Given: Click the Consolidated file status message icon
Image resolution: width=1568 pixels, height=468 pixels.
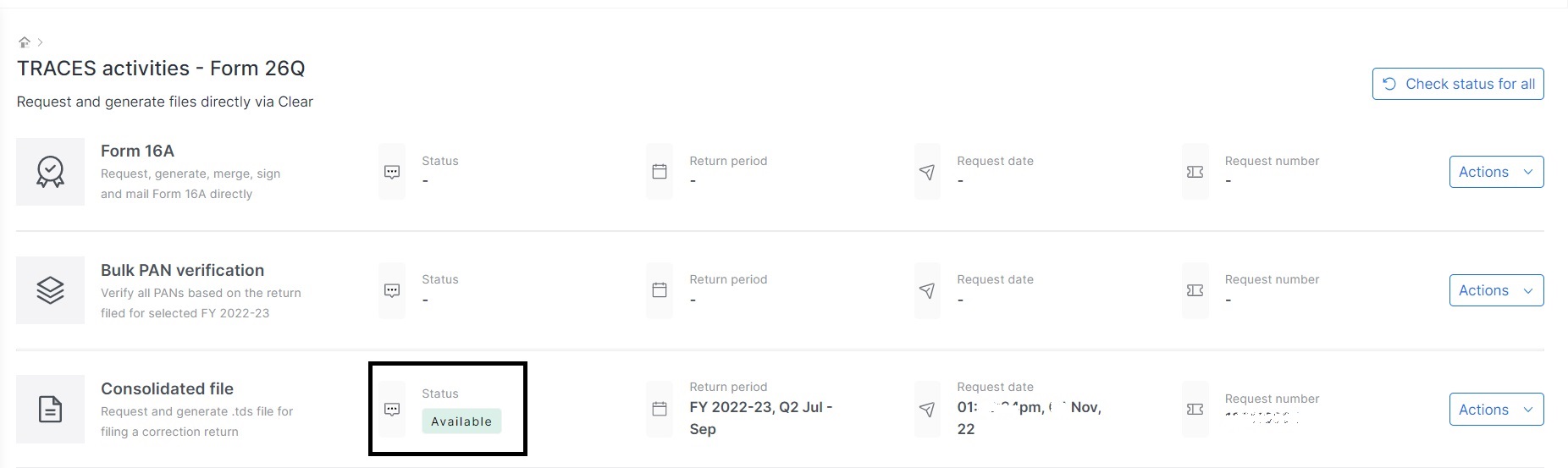Looking at the screenshot, I should tap(392, 410).
